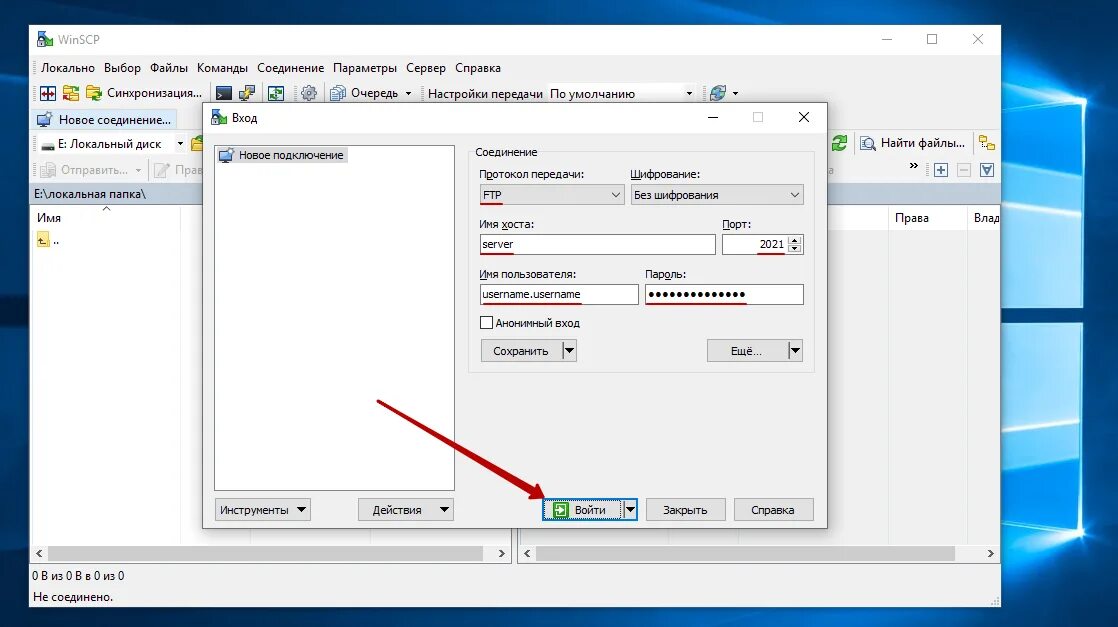The width and height of the screenshot is (1118, 627).
Task: Open Синхронизация folder sync tool
Action: [144, 93]
